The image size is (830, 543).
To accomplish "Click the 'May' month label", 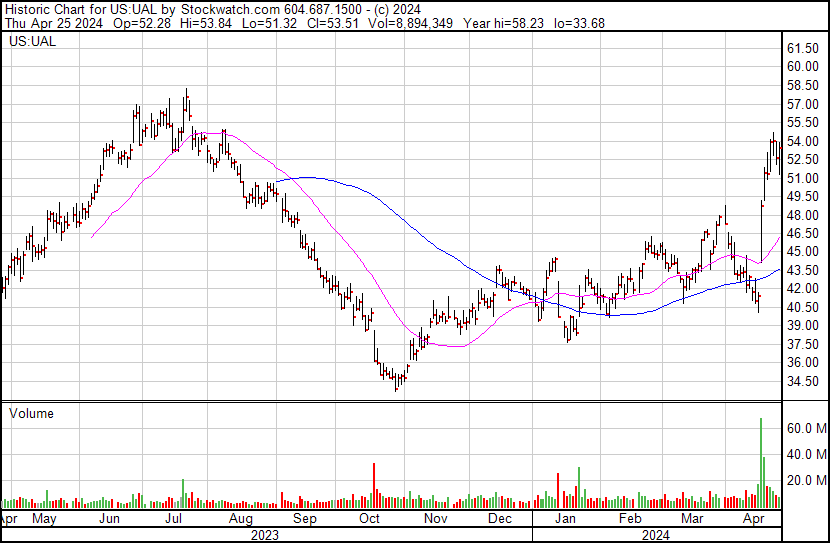I will click(44, 519).
